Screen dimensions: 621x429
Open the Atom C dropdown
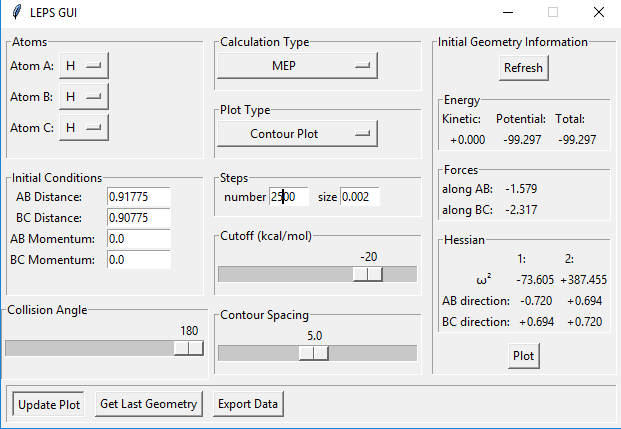pyautogui.click(x=84, y=128)
